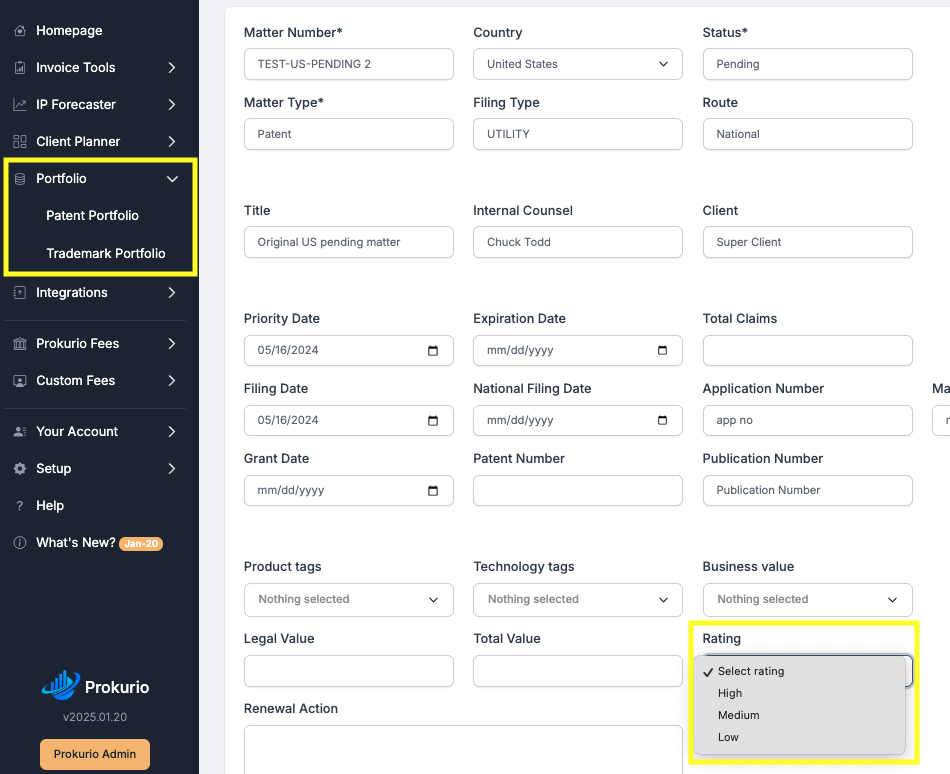Click the Setup gear icon
This screenshot has height=774, width=950.
20,469
